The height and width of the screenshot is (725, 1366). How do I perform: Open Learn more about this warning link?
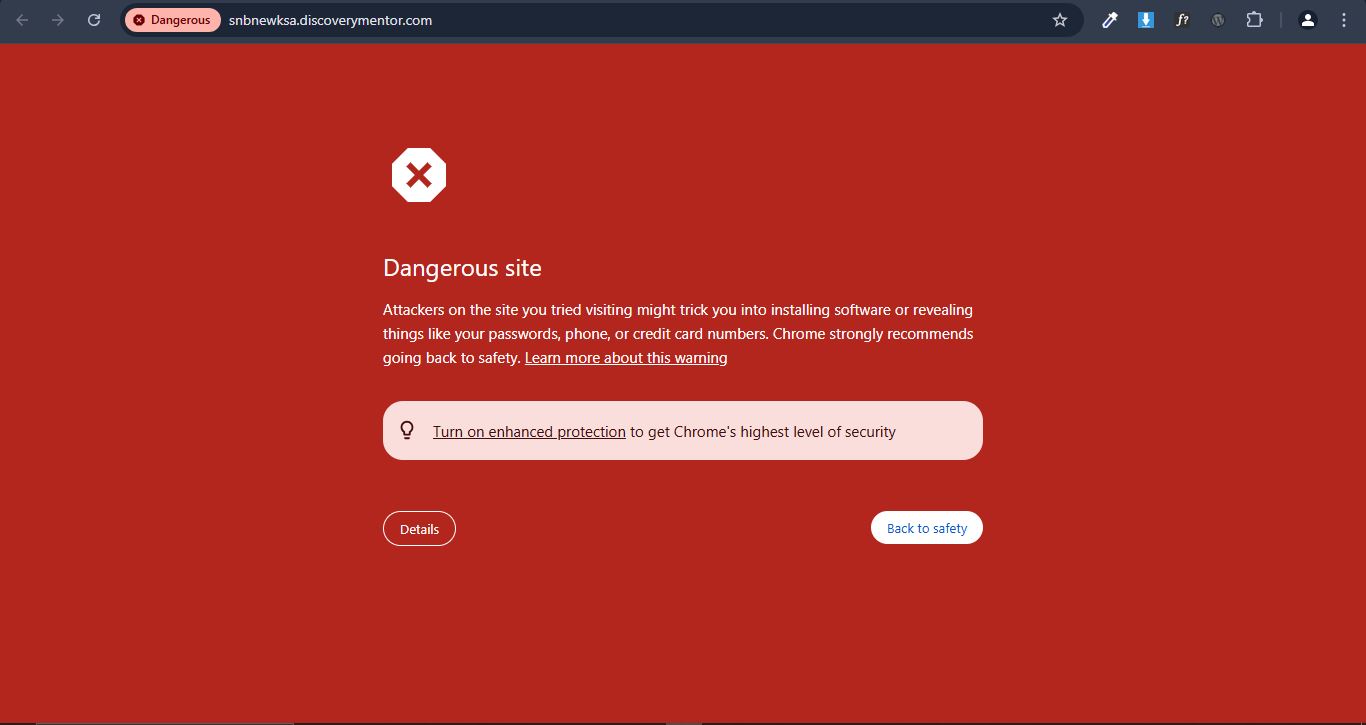click(626, 358)
